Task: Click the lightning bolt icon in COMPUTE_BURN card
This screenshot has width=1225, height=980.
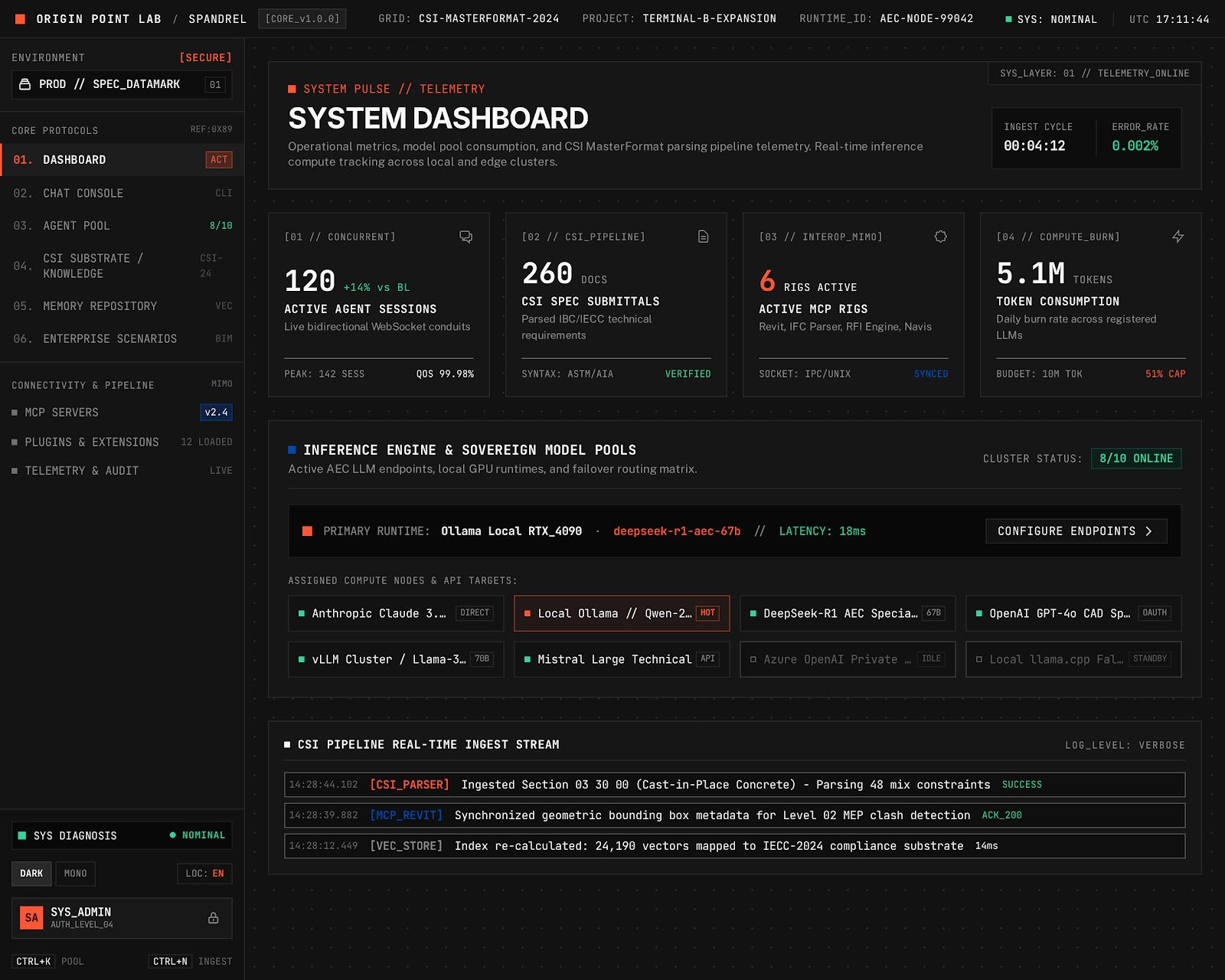Action: pos(1178,237)
